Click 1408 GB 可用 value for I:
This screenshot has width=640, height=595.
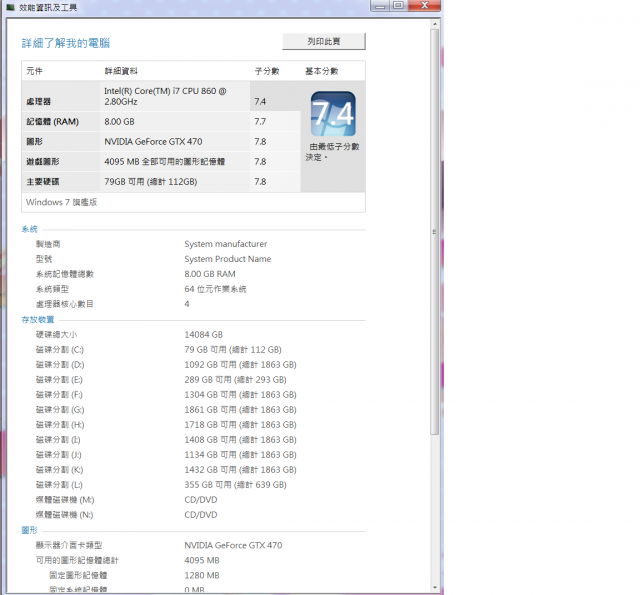[240, 440]
